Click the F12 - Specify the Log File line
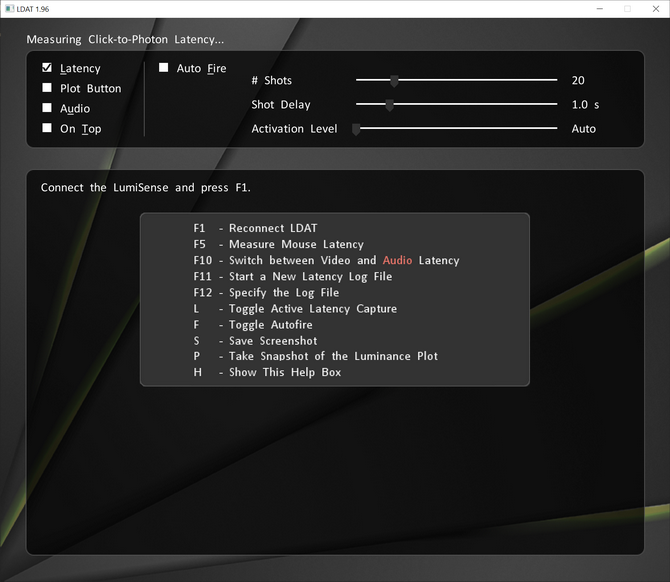 (x=266, y=293)
